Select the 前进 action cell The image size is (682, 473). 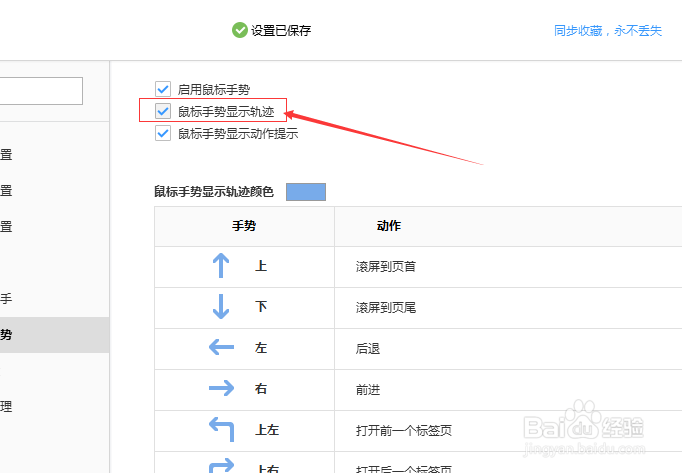pyautogui.click(x=508, y=389)
